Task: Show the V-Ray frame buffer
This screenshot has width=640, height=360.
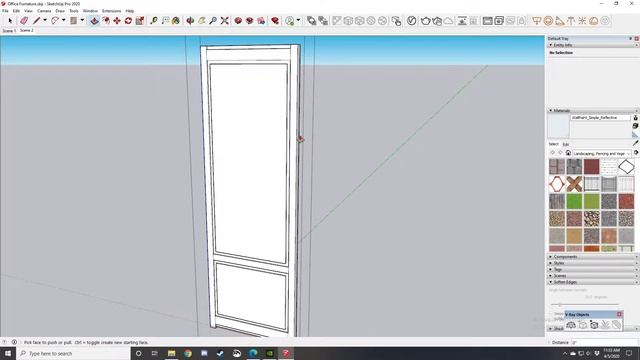Action: (487, 20)
